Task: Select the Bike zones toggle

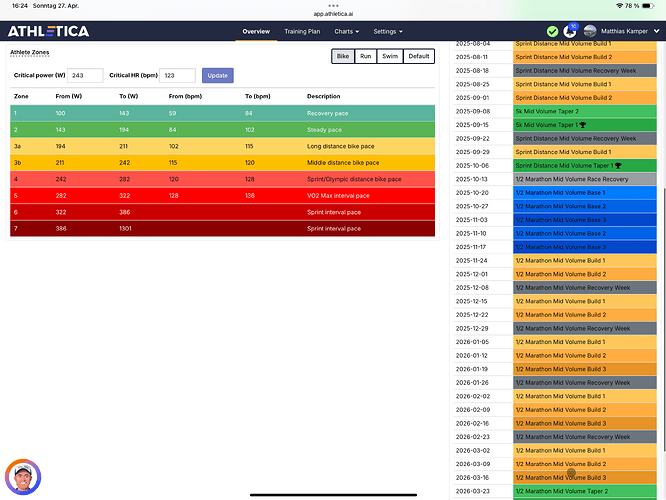Action: tap(343, 57)
